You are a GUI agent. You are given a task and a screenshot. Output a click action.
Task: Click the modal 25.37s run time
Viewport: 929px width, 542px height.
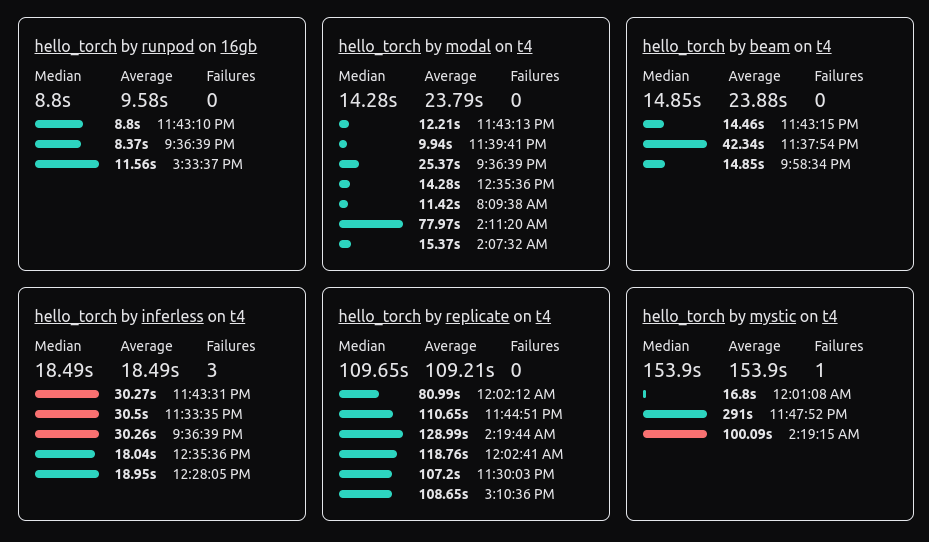point(439,164)
